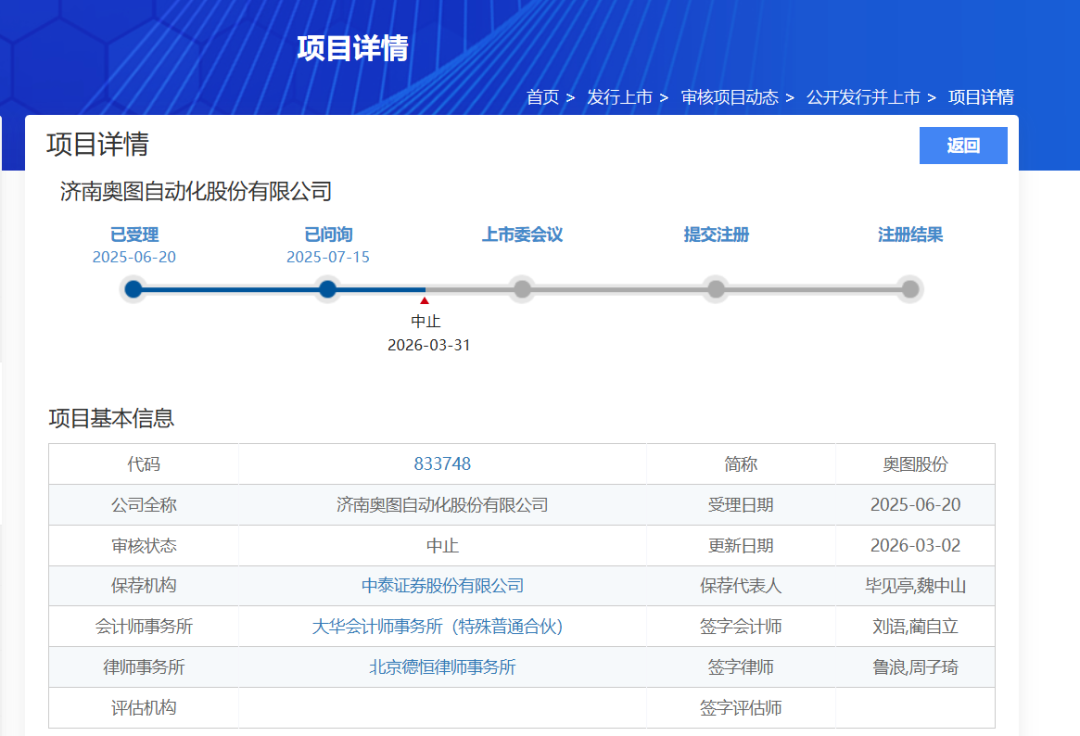Click the 已问询 milestone dot on timeline

[x=327, y=289]
